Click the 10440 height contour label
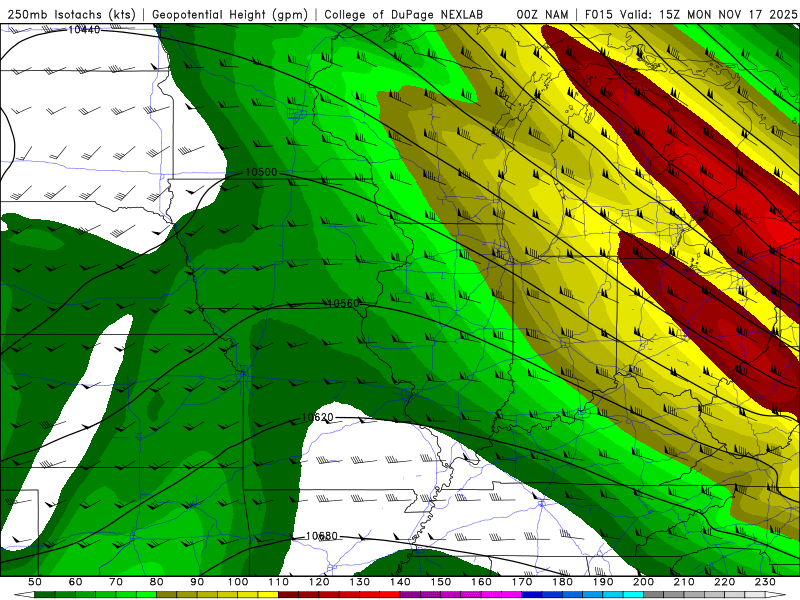Viewport: 800px width, 600px height. (x=84, y=30)
